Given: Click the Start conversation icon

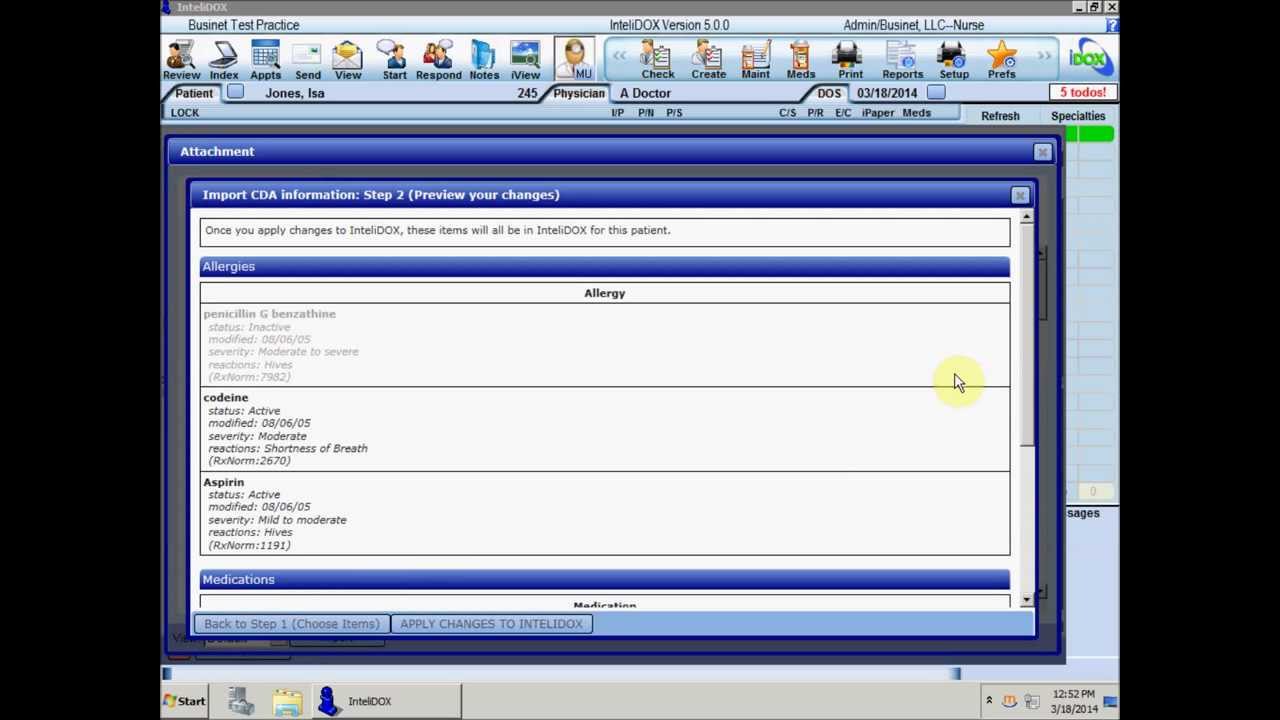Looking at the screenshot, I should point(394,60).
